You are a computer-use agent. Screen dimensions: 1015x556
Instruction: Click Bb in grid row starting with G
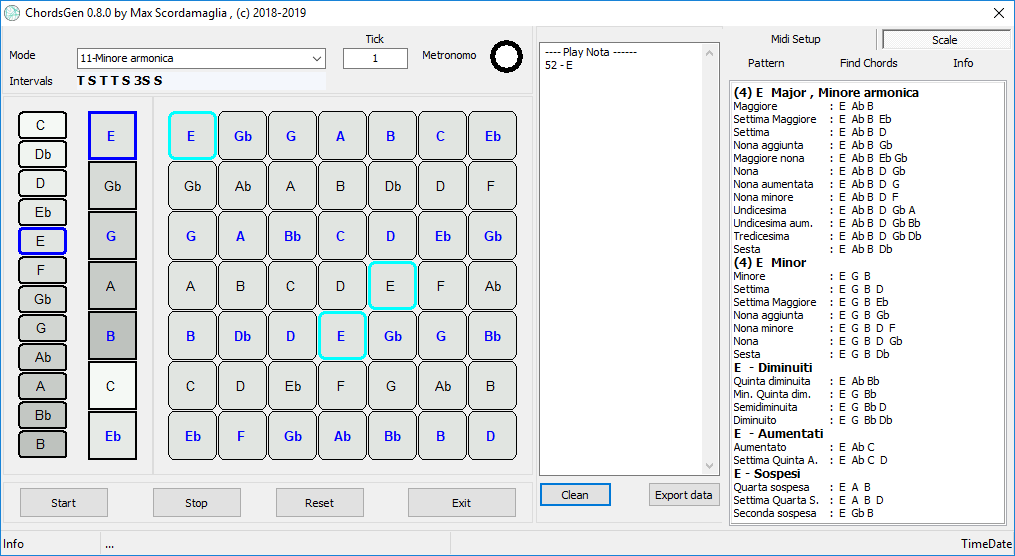(292, 236)
